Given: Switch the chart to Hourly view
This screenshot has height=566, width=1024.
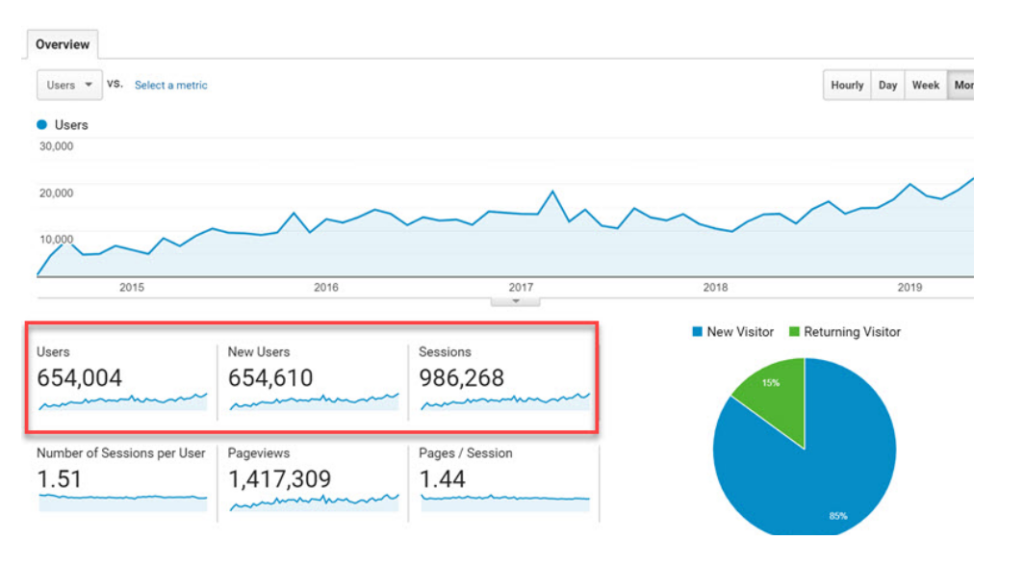Looking at the screenshot, I should click(x=846, y=85).
